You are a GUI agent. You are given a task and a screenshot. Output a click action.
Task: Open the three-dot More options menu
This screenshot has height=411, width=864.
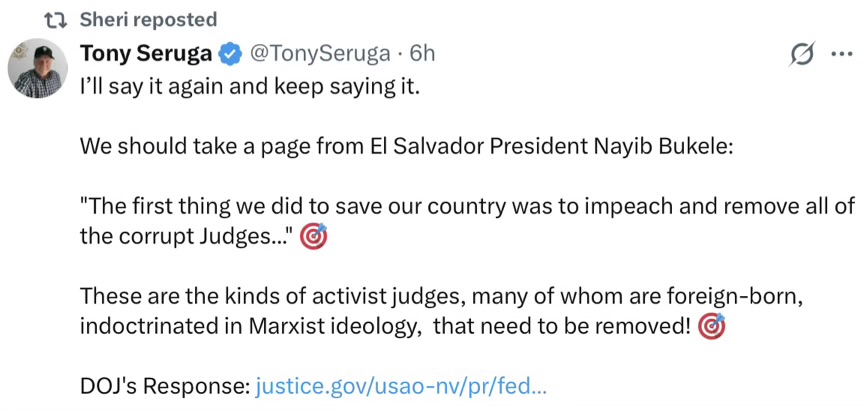pyautogui.click(x=840, y=55)
